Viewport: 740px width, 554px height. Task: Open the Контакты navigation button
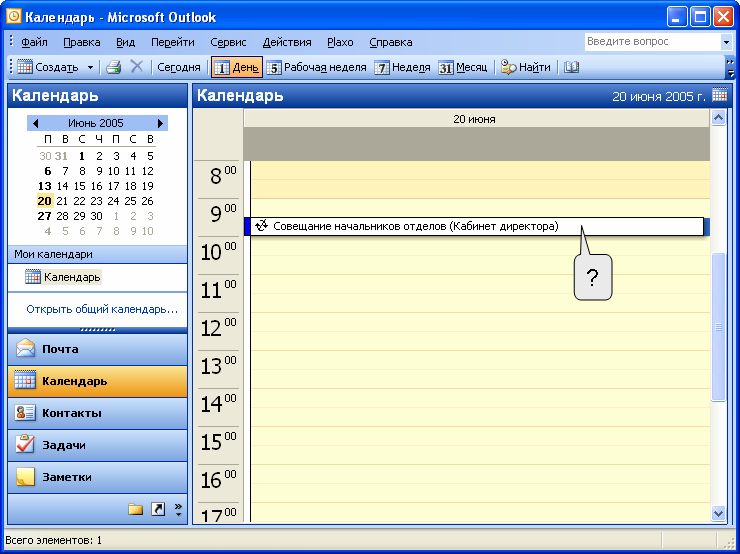point(97,413)
